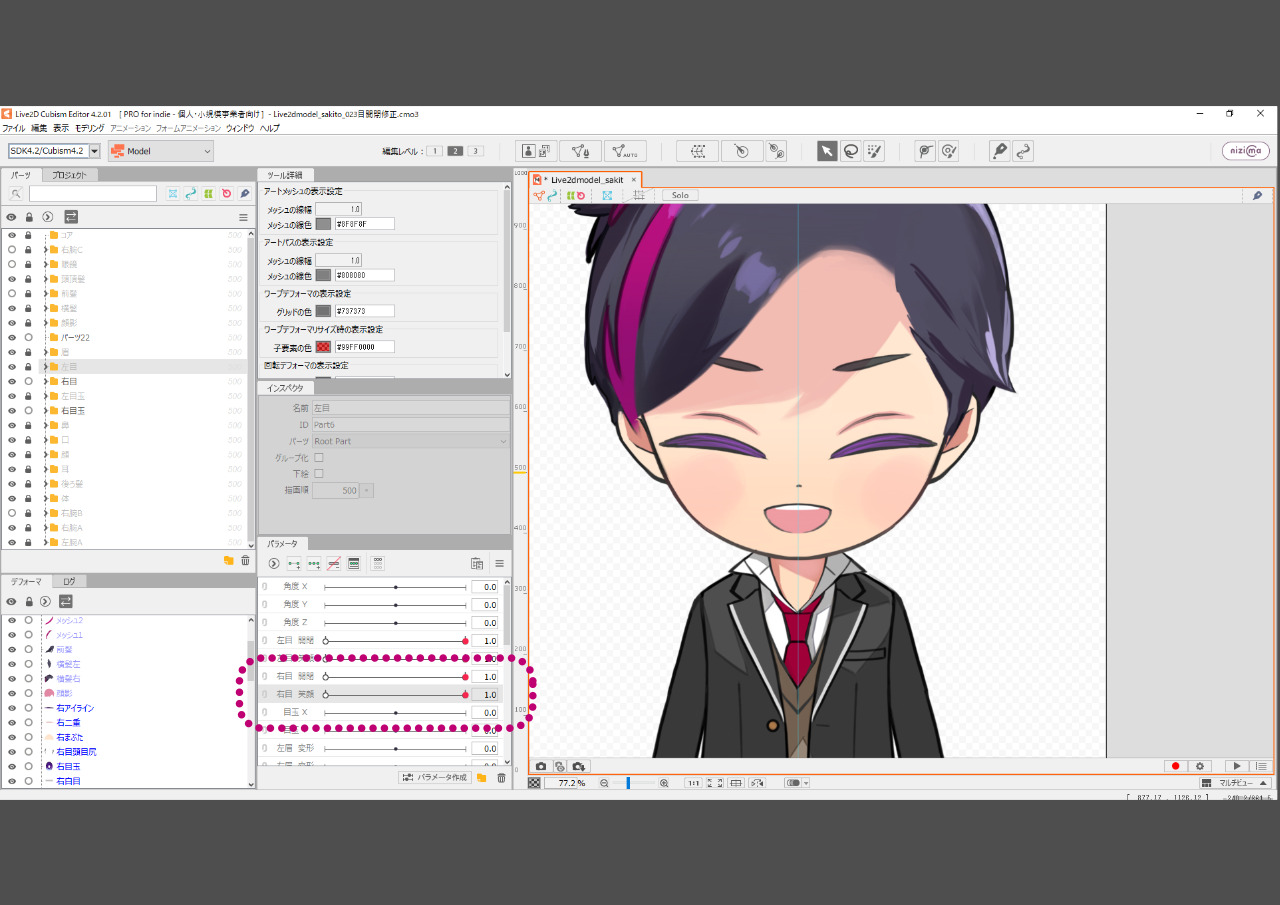Toggle the Solo button

click(680, 196)
